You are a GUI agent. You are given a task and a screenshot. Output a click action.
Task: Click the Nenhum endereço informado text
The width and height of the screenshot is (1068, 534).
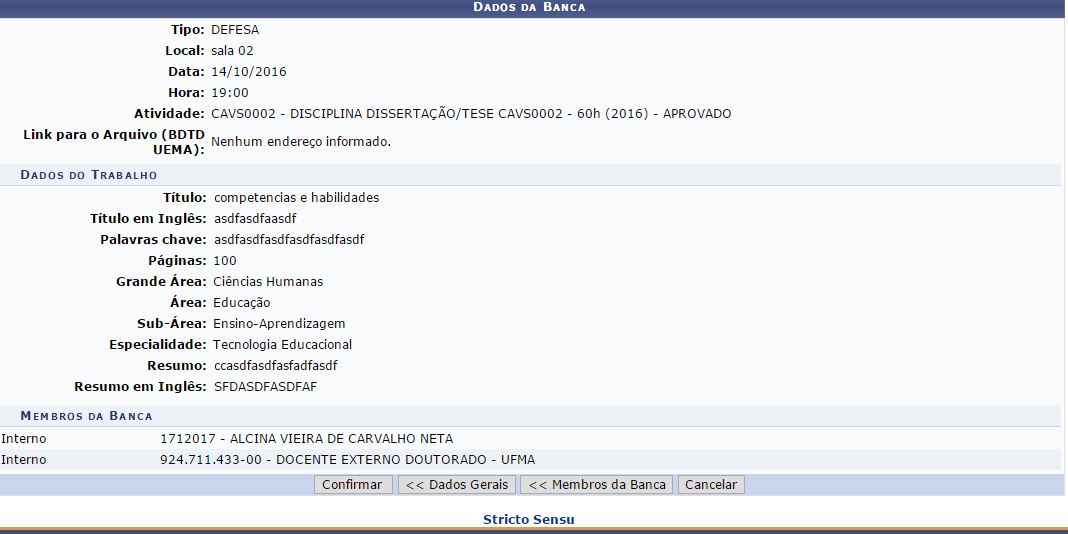pyautogui.click(x=300, y=142)
